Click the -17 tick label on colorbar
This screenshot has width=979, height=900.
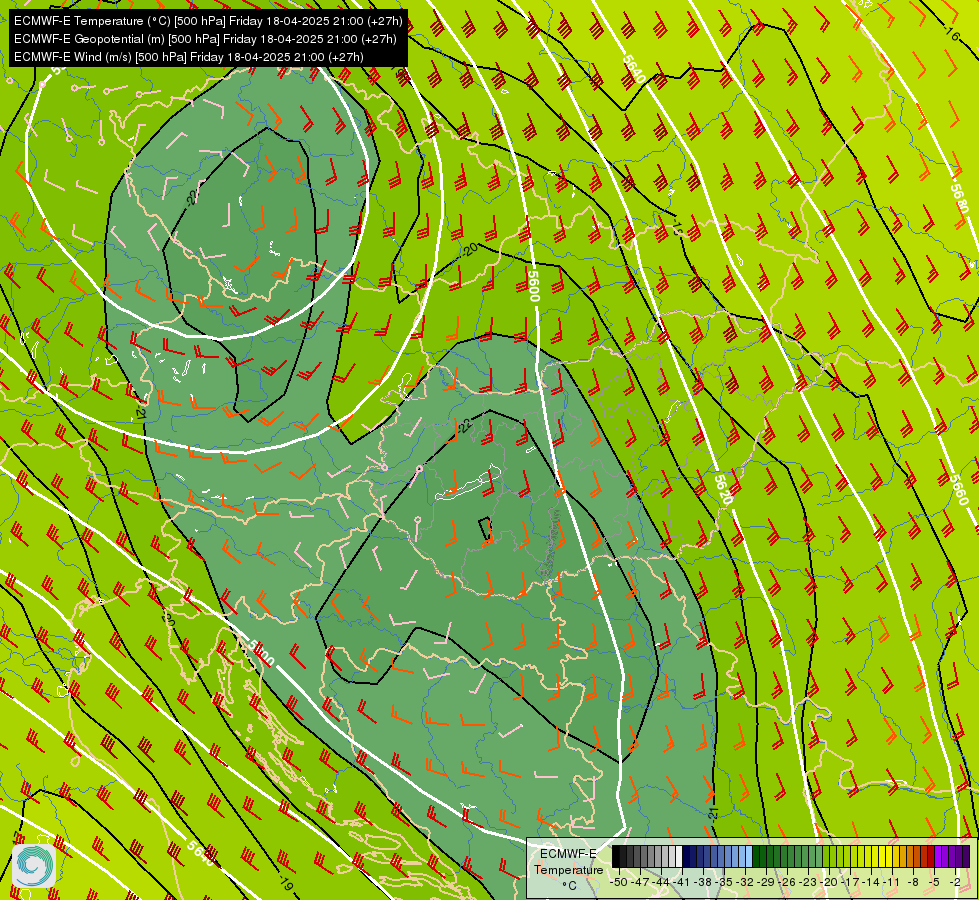tap(852, 882)
